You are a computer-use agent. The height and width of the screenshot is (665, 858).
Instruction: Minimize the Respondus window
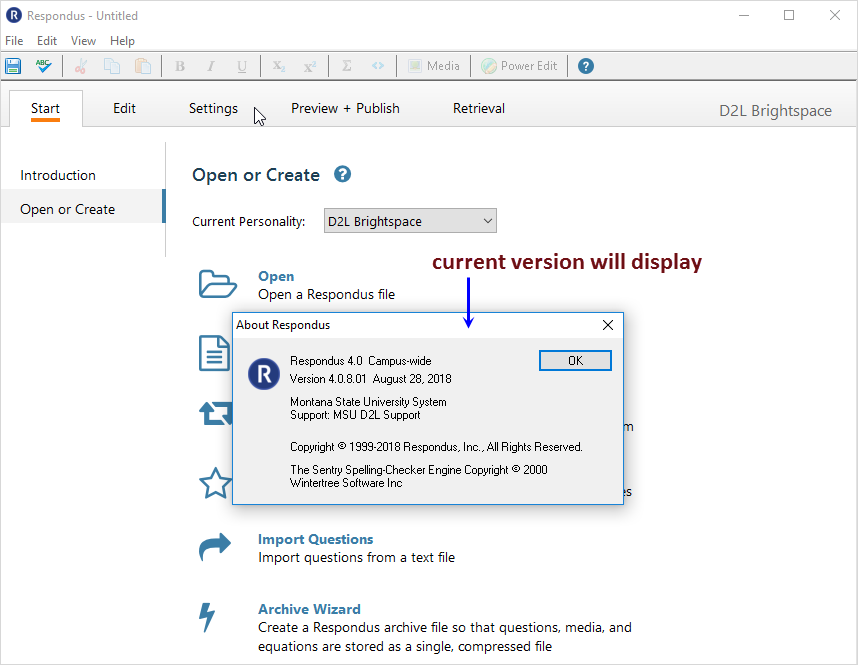(744, 15)
